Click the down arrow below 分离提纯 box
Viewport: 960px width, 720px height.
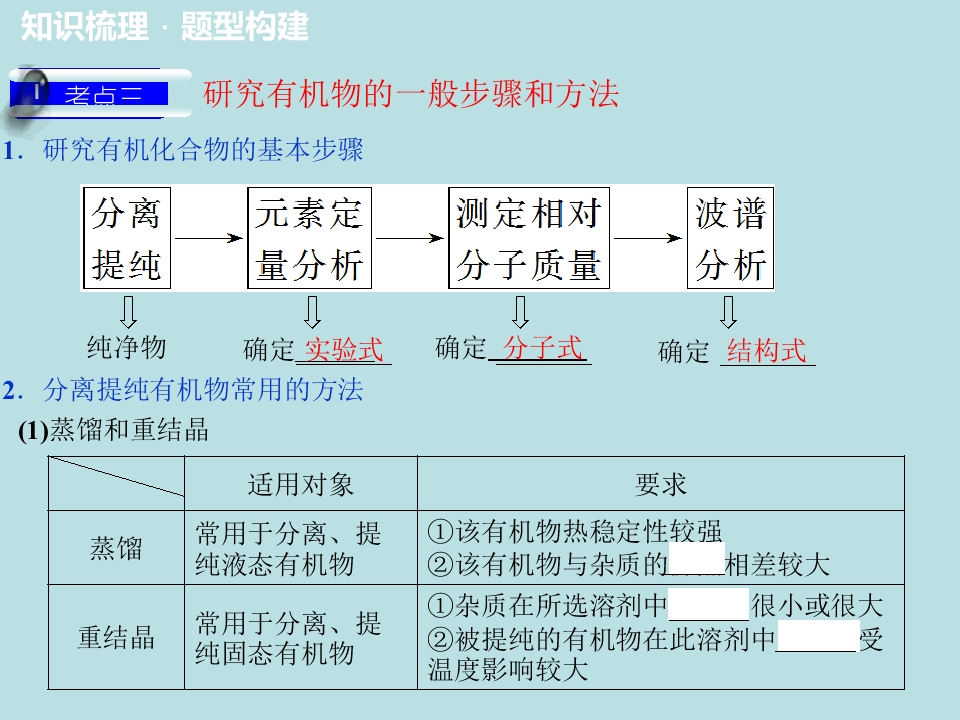click(x=128, y=312)
